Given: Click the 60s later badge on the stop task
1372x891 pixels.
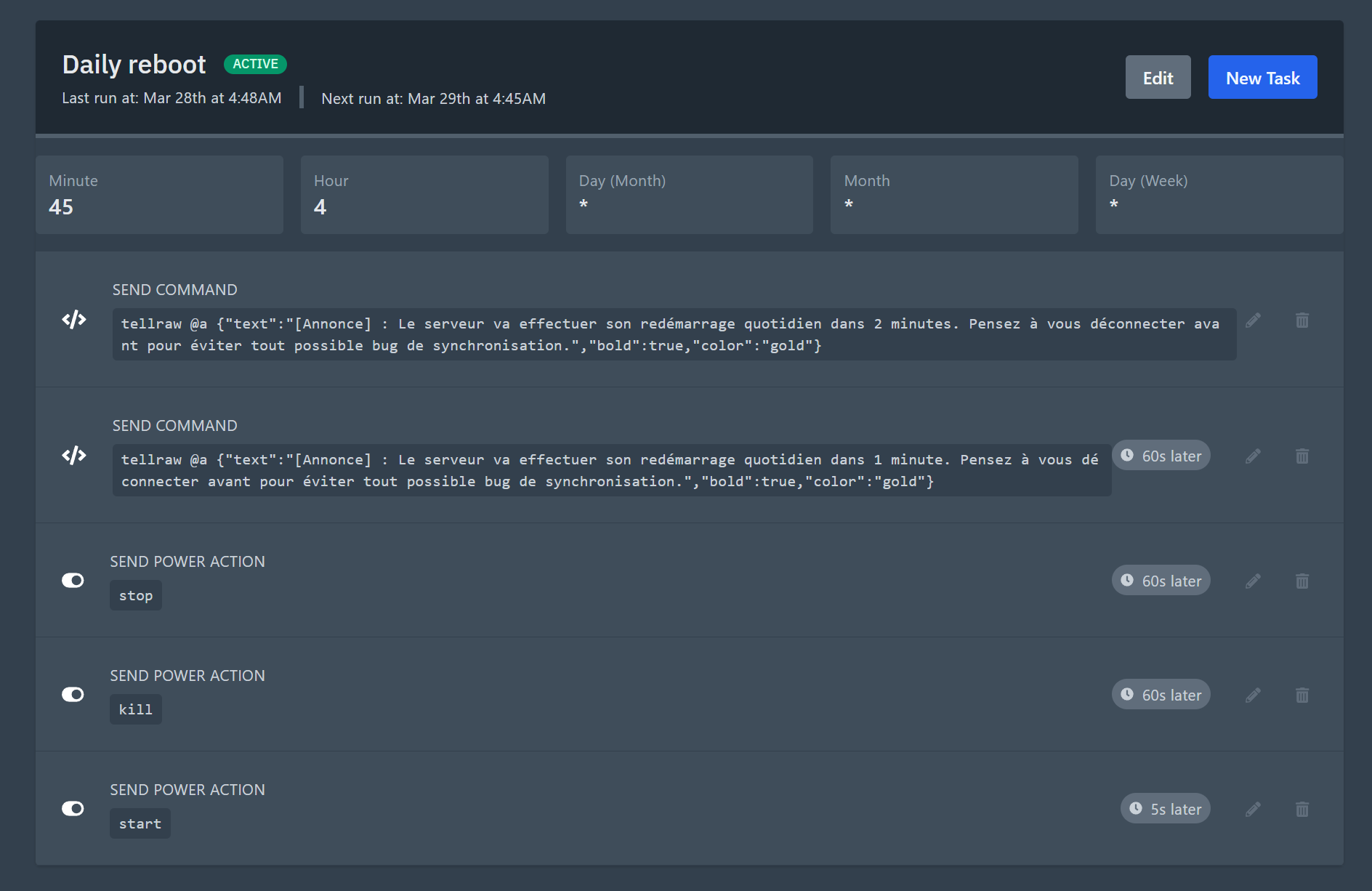Looking at the screenshot, I should [1161, 581].
